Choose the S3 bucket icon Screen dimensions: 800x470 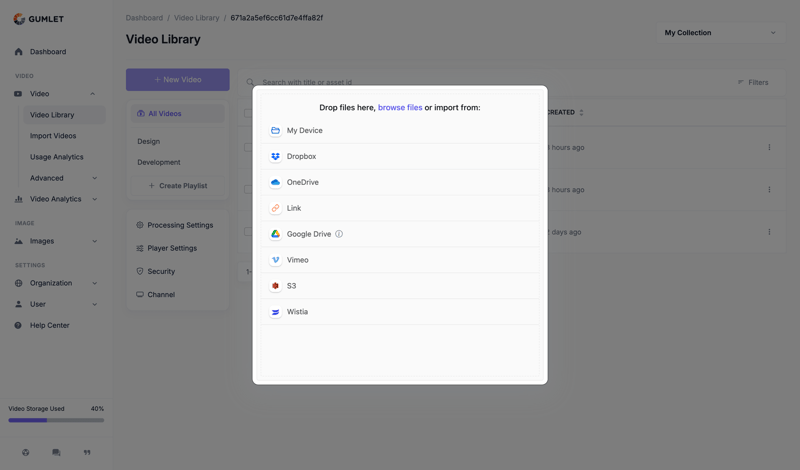point(276,286)
